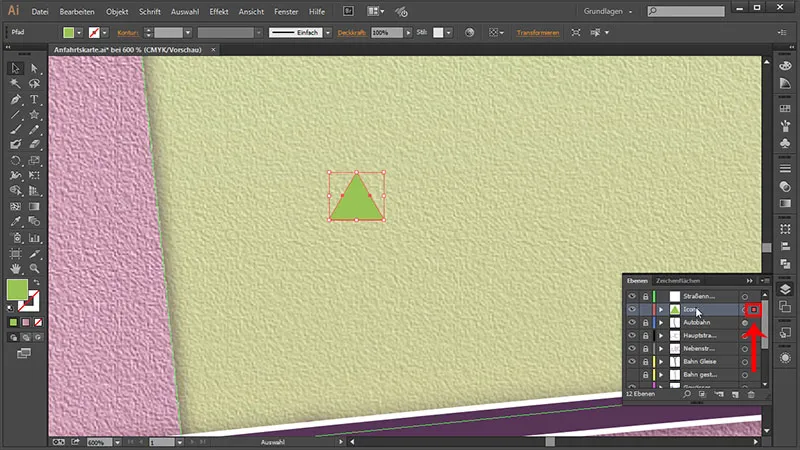
Task: Expand the Icons layer
Action: pyautogui.click(x=661, y=309)
